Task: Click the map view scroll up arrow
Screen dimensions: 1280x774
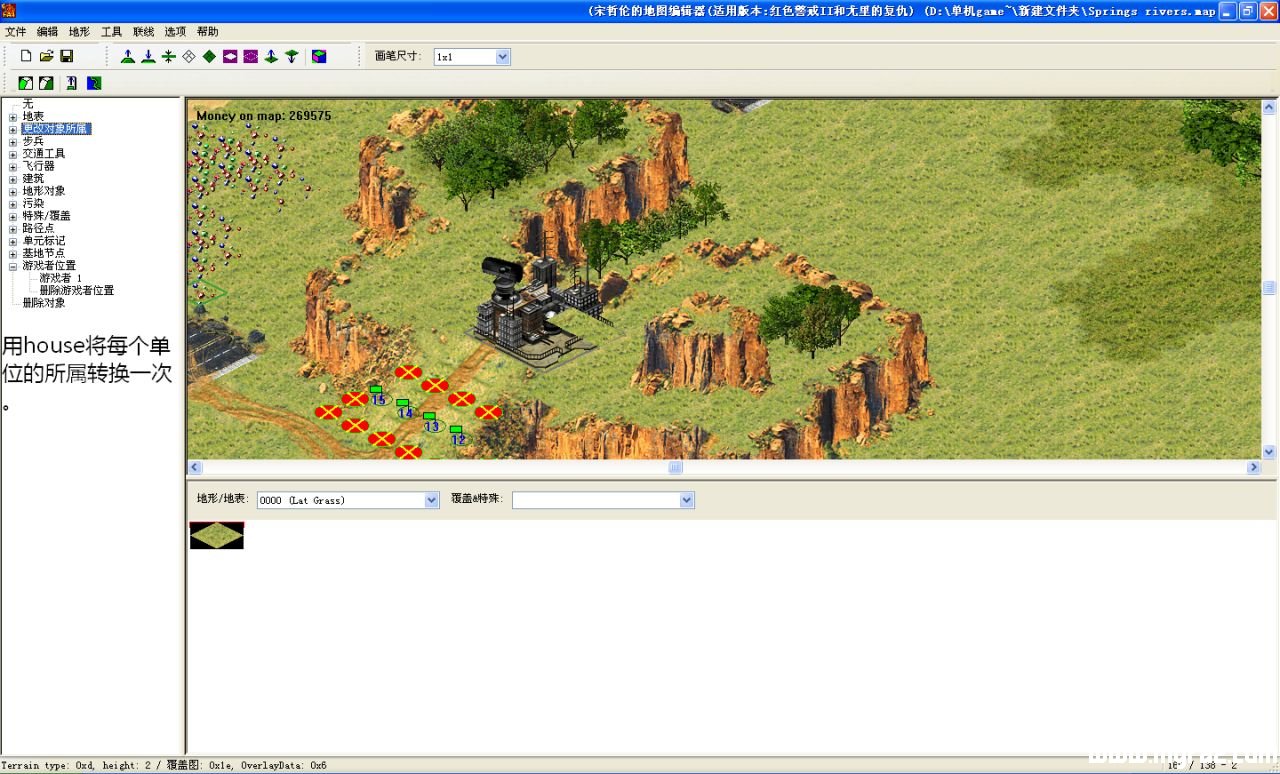Action: coord(1270,107)
